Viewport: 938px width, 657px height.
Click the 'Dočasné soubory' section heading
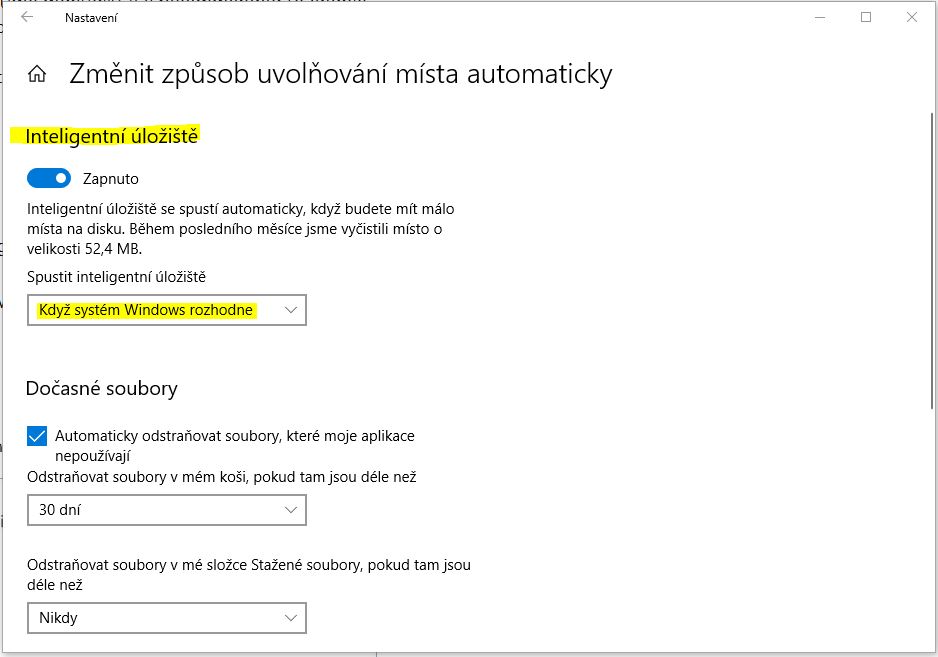tap(102, 388)
